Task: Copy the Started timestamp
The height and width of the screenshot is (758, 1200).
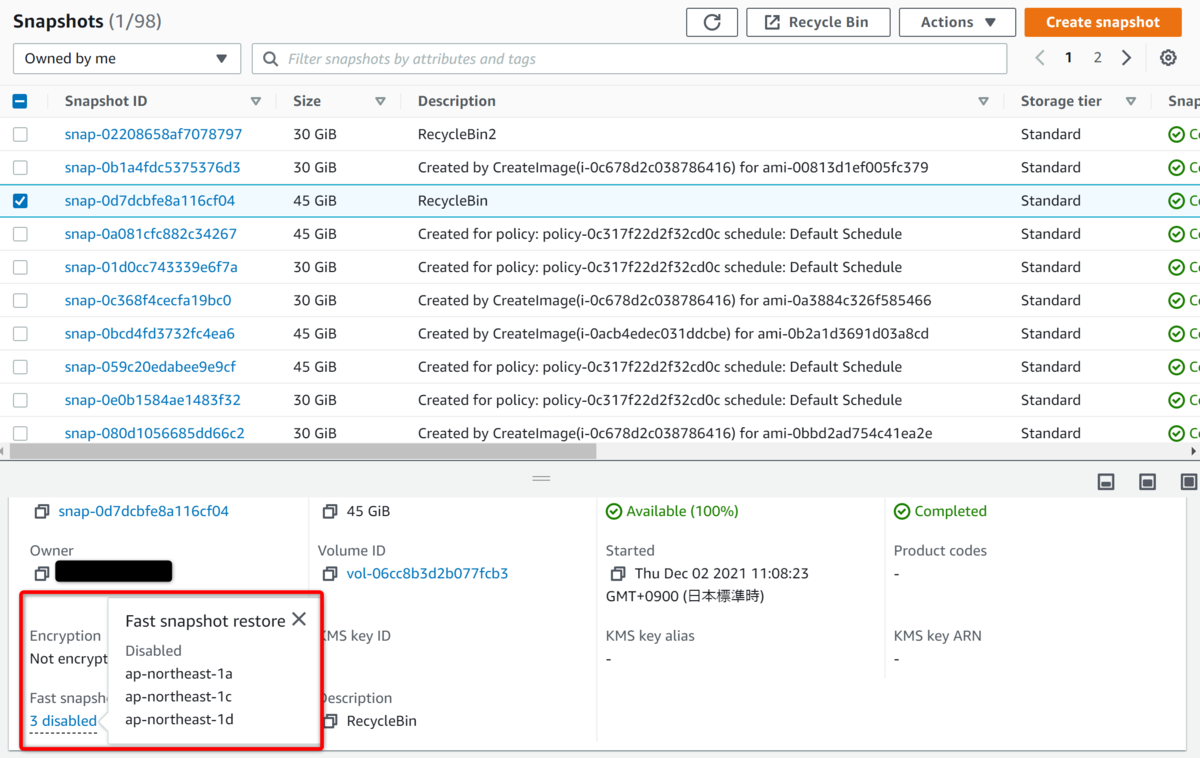Action: point(617,574)
